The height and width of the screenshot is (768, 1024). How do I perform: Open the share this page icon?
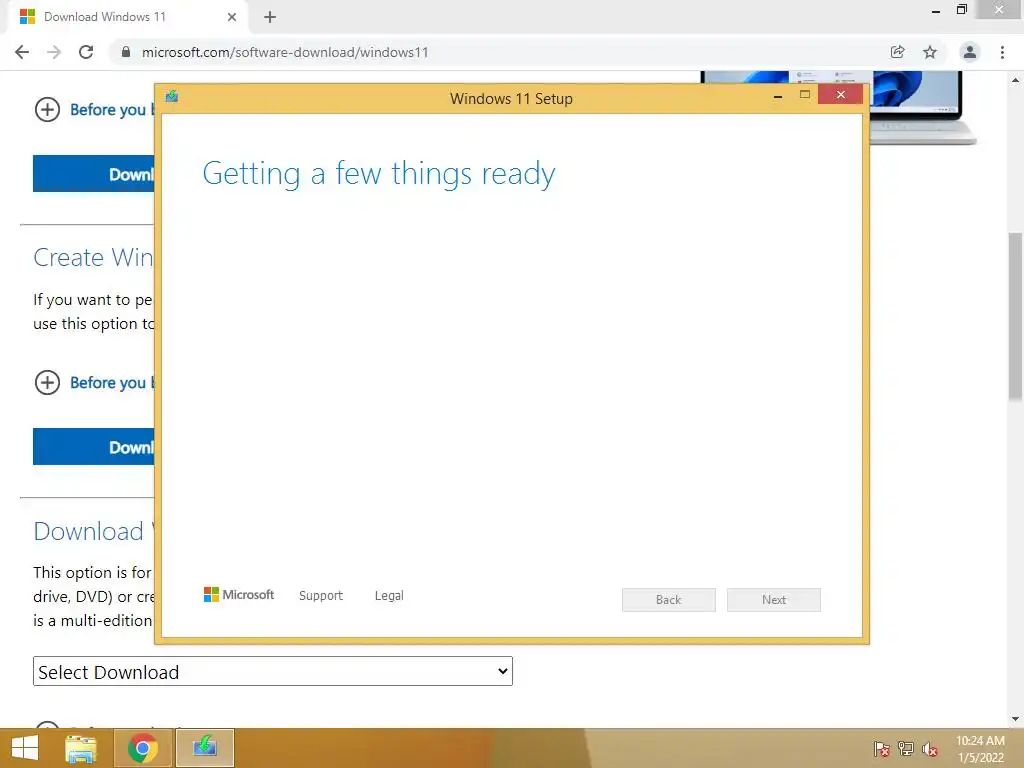[x=897, y=52]
